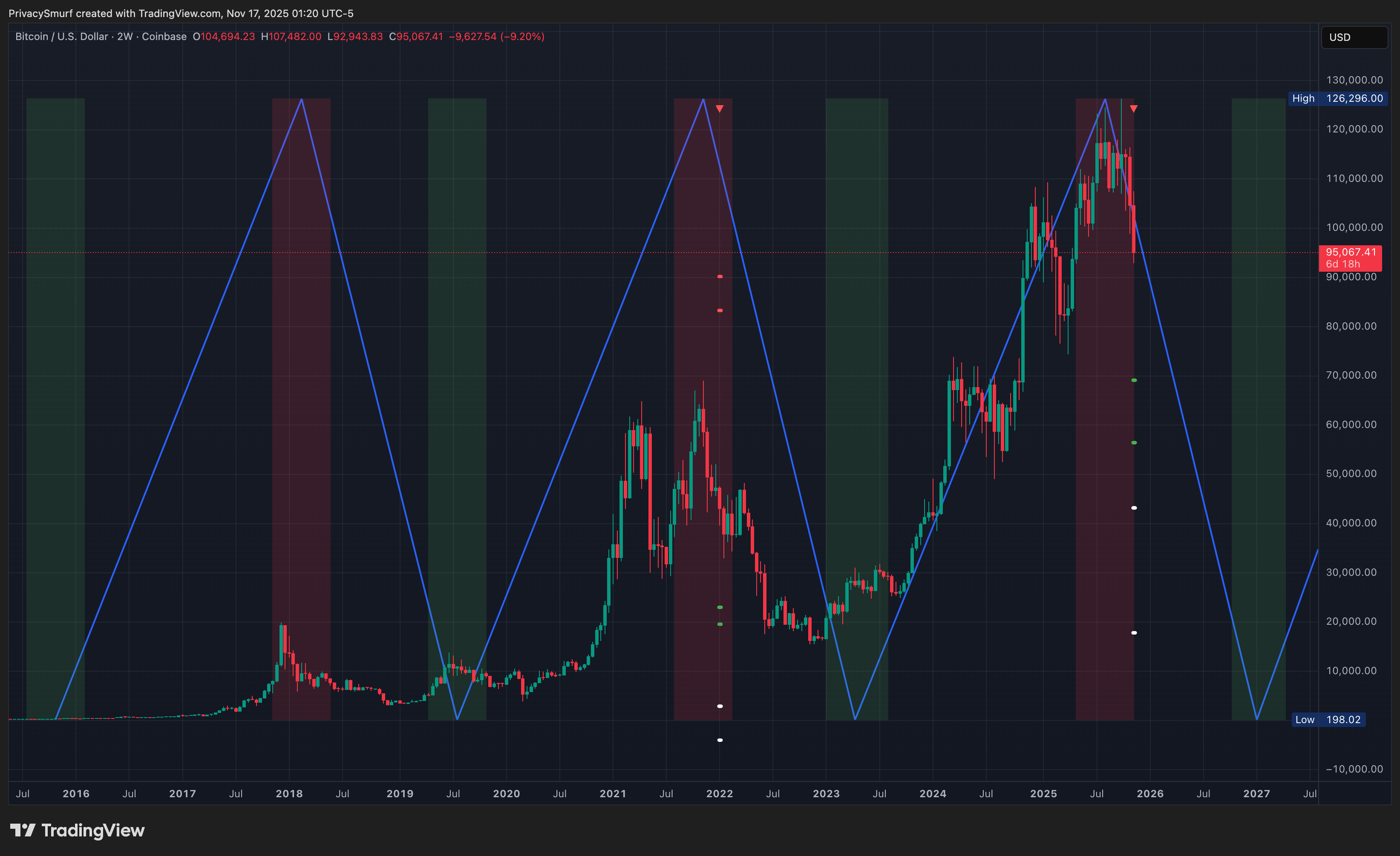Click the TradingView logo at bottom left
This screenshot has width=1400, height=856.
click(x=77, y=830)
